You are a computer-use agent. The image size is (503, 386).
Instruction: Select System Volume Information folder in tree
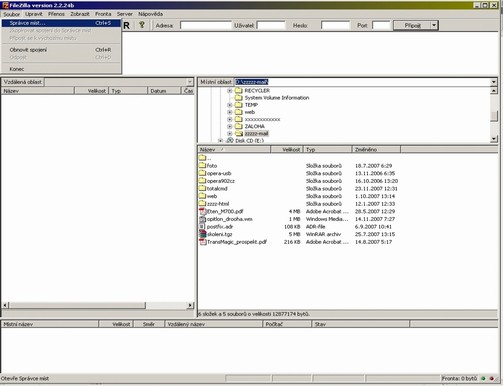[272, 98]
